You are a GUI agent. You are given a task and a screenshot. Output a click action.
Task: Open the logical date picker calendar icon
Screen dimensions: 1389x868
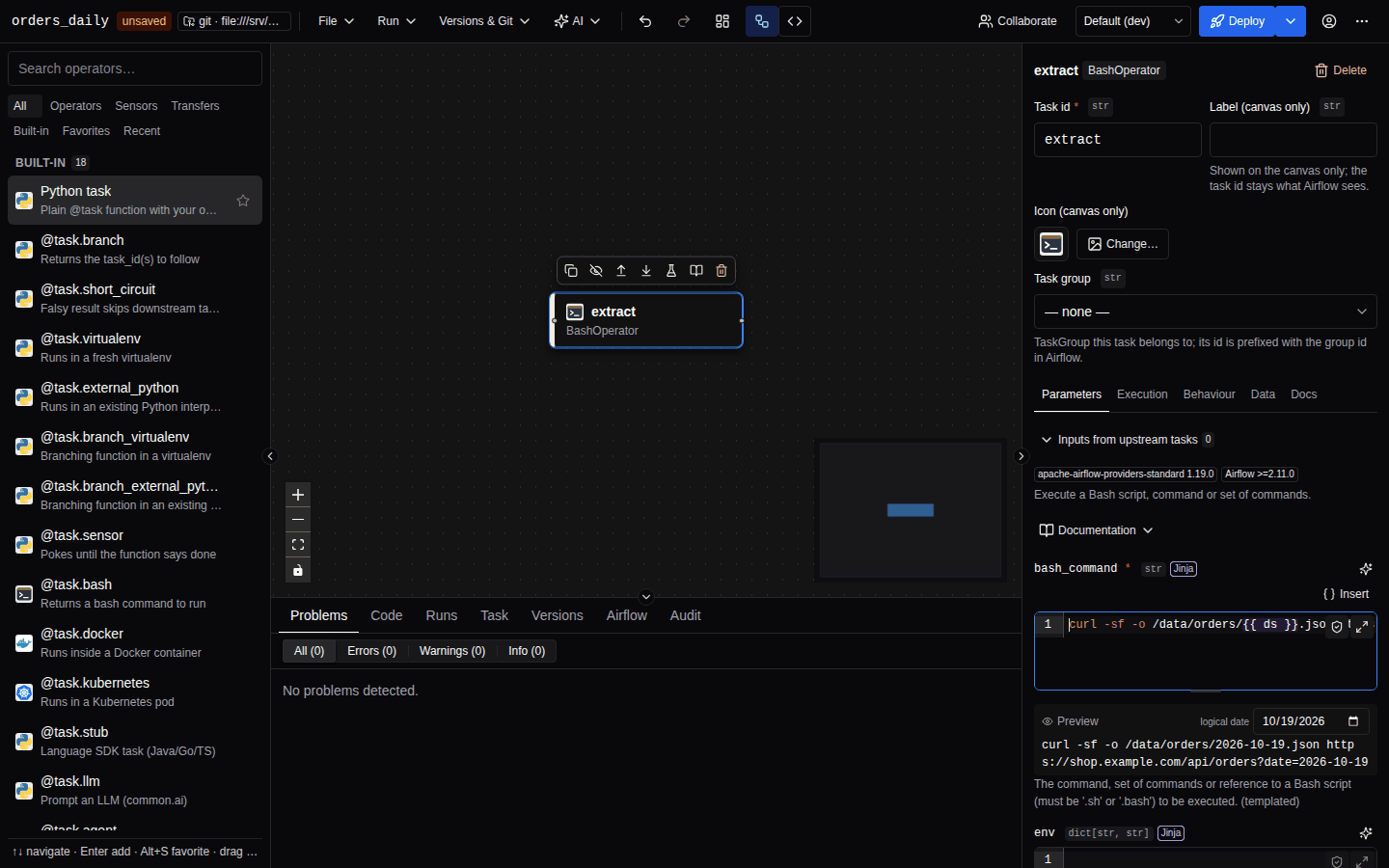tap(1353, 721)
